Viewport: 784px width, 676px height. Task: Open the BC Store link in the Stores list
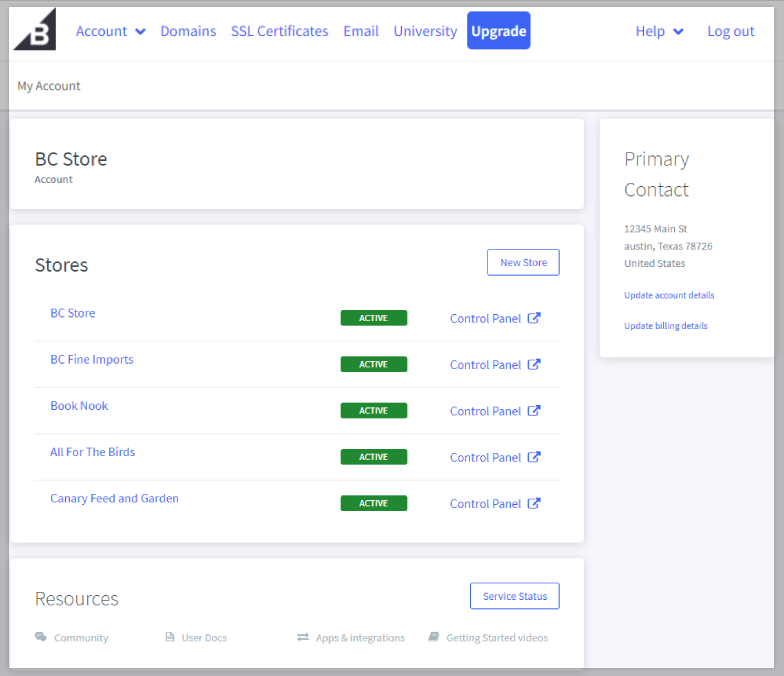[x=72, y=313]
